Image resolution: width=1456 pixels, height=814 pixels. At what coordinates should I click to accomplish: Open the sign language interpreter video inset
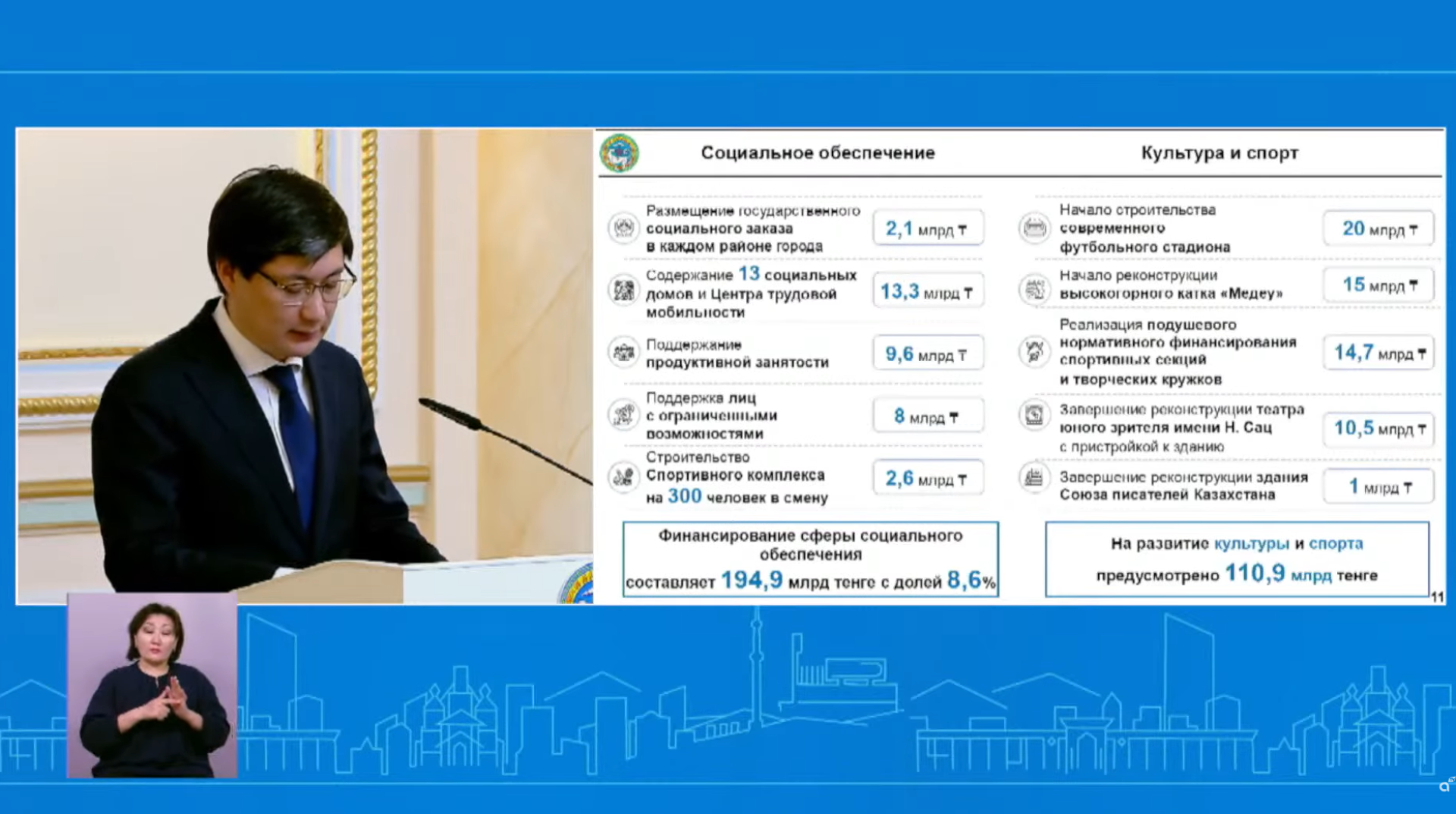152,686
